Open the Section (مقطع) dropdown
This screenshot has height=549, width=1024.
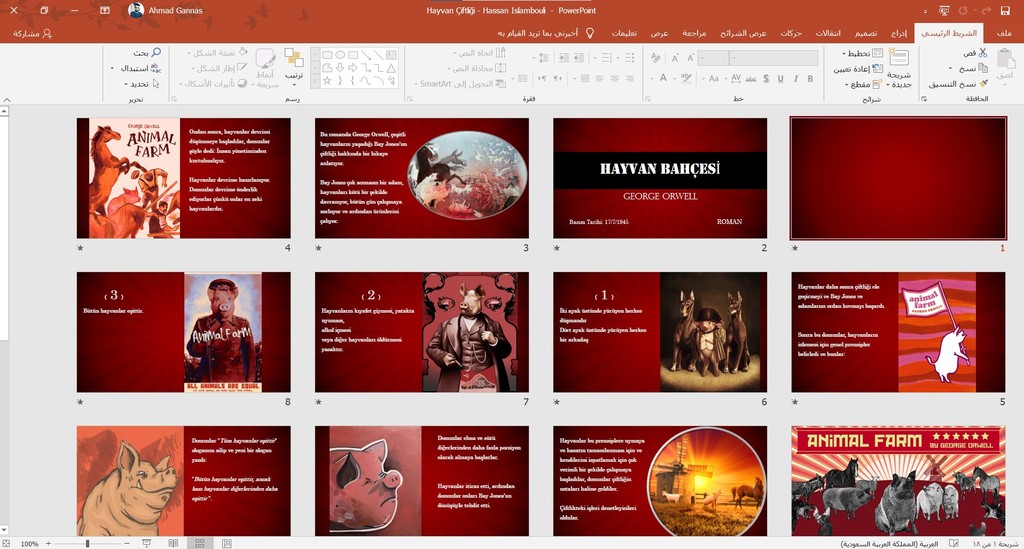click(863, 84)
